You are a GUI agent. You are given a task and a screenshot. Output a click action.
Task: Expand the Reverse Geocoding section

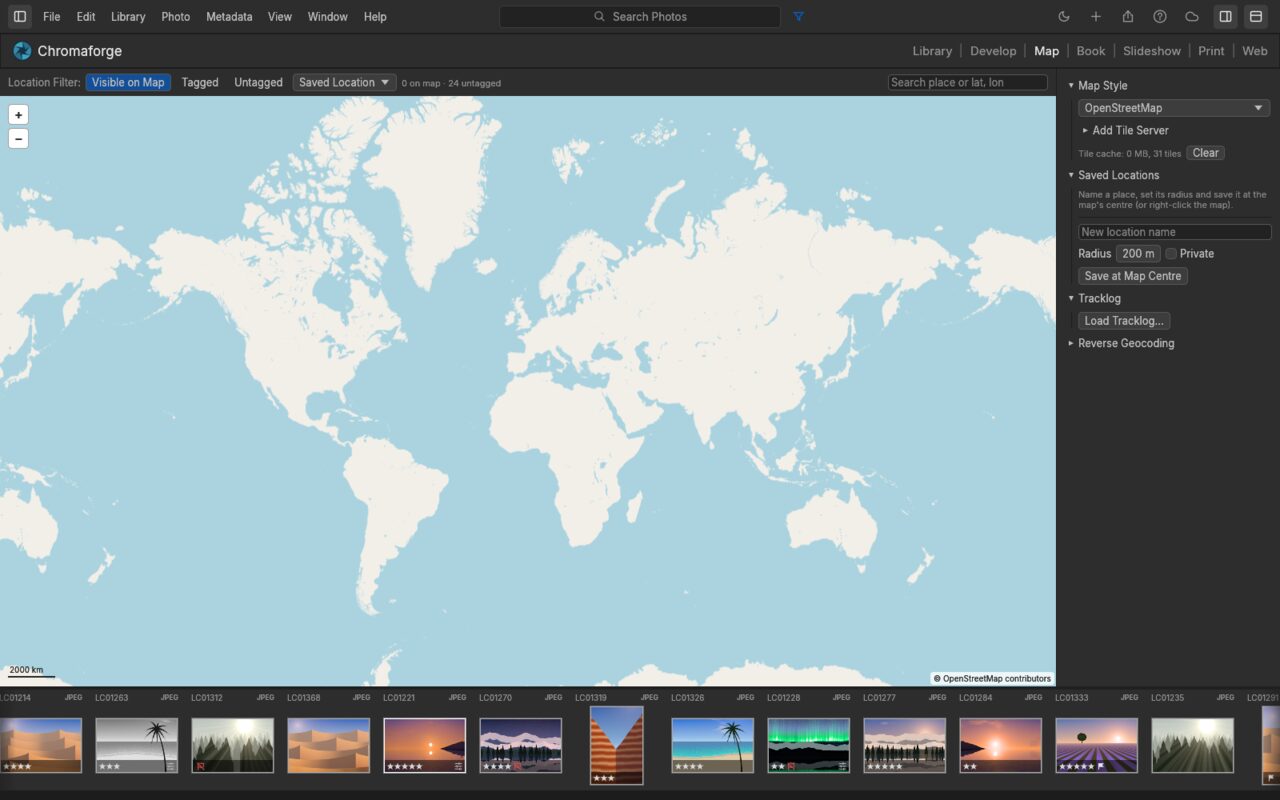(1121, 343)
